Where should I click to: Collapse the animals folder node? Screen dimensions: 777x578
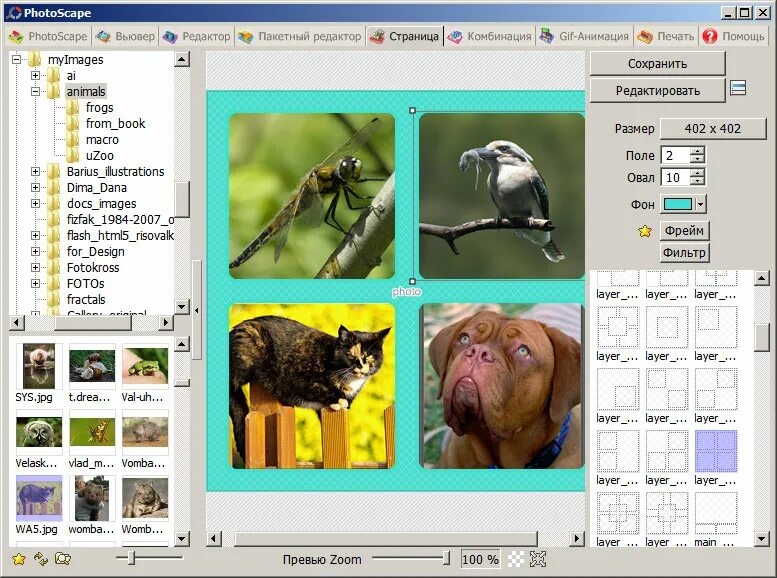(35, 91)
